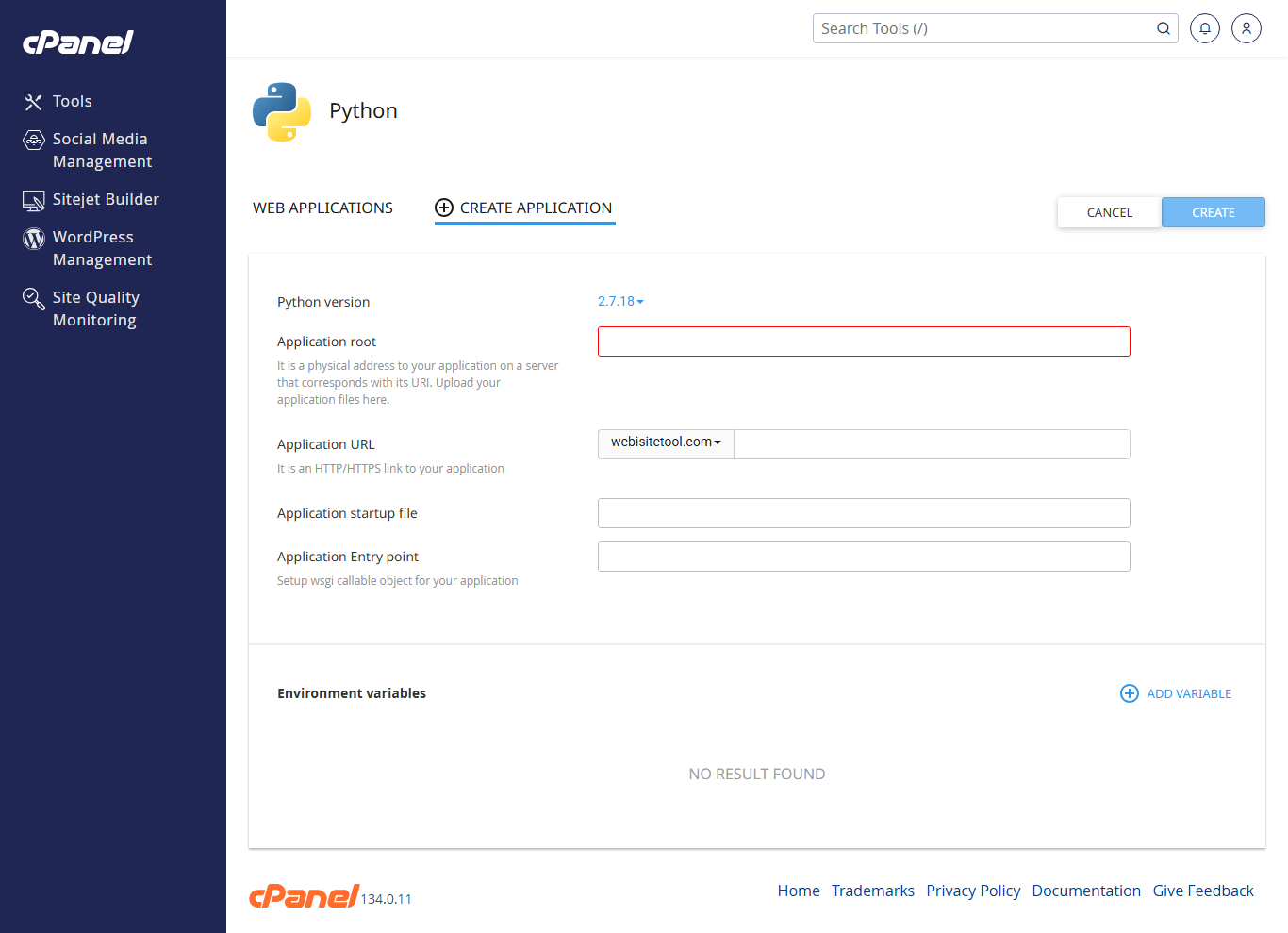Click the search magnifier icon
The height and width of the screenshot is (933, 1288).
(x=1164, y=28)
